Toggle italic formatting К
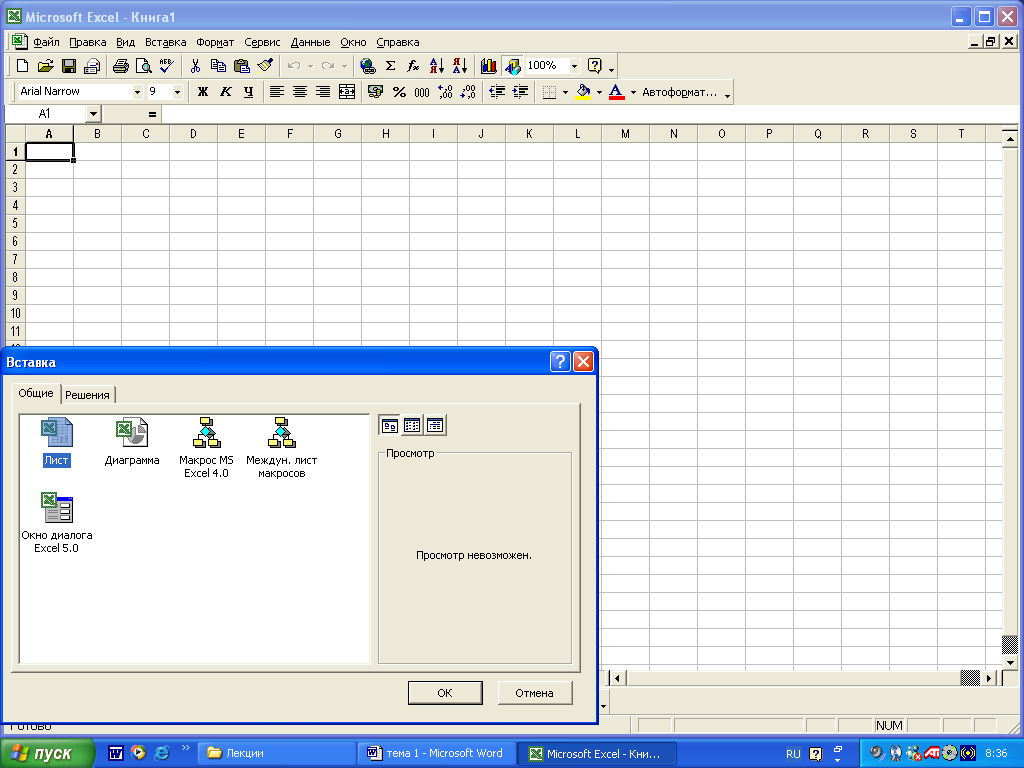 click(x=225, y=91)
